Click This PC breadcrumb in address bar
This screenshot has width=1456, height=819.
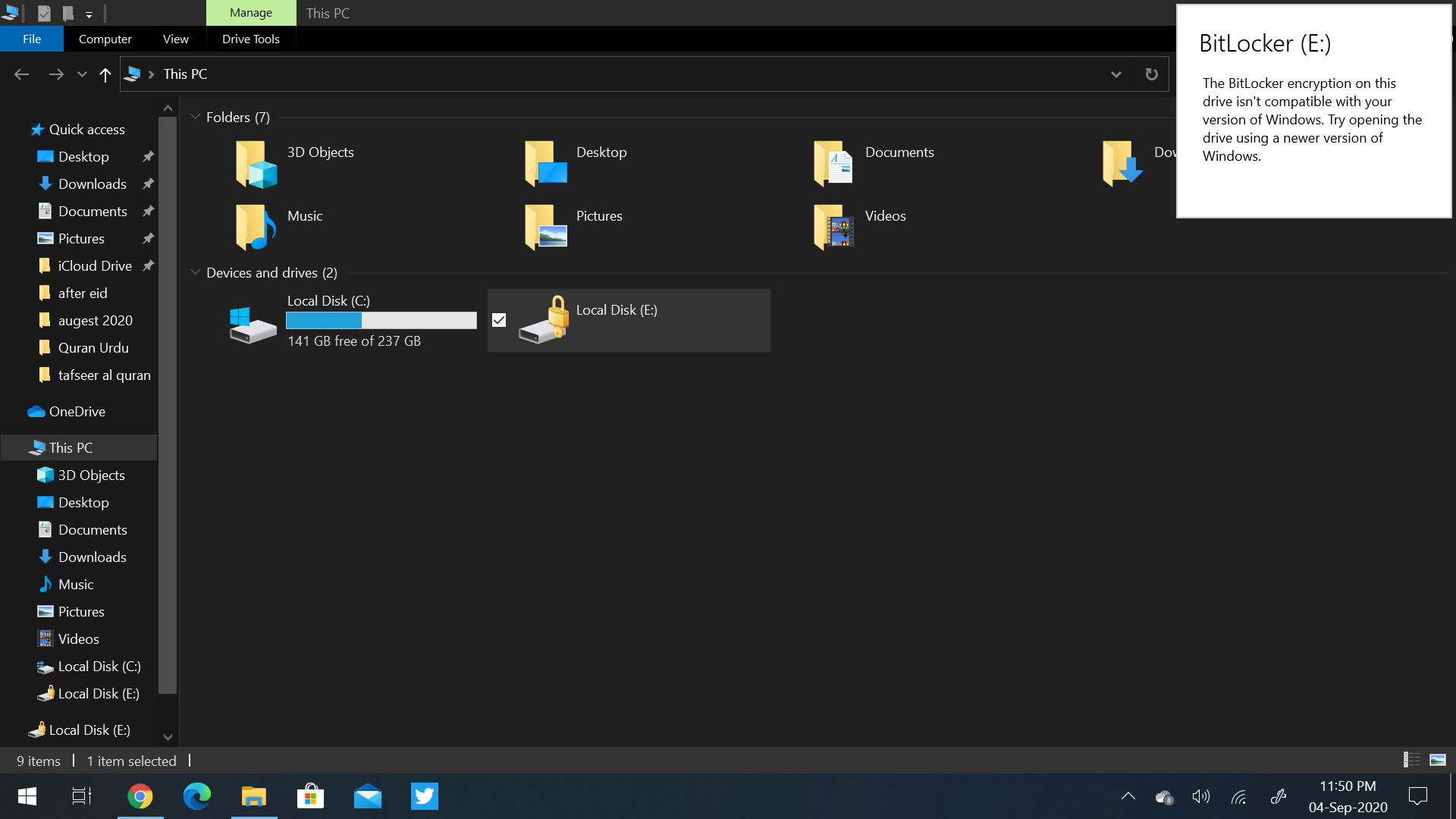[x=185, y=74]
